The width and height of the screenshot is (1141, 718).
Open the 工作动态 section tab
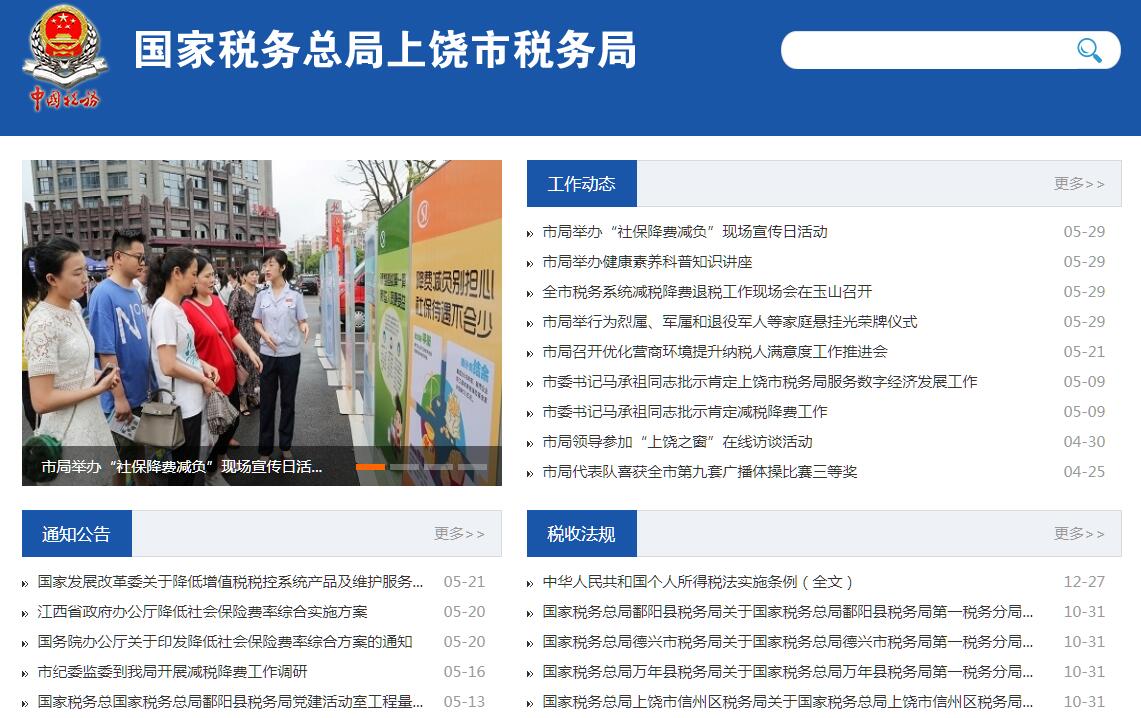(x=581, y=184)
